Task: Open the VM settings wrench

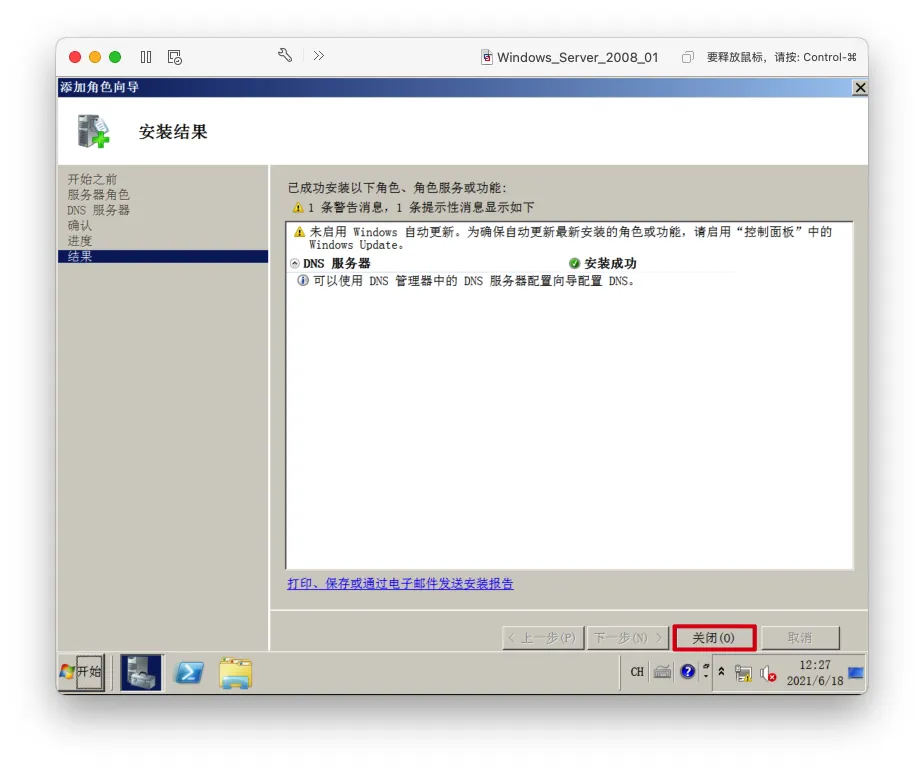Action: click(285, 55)
